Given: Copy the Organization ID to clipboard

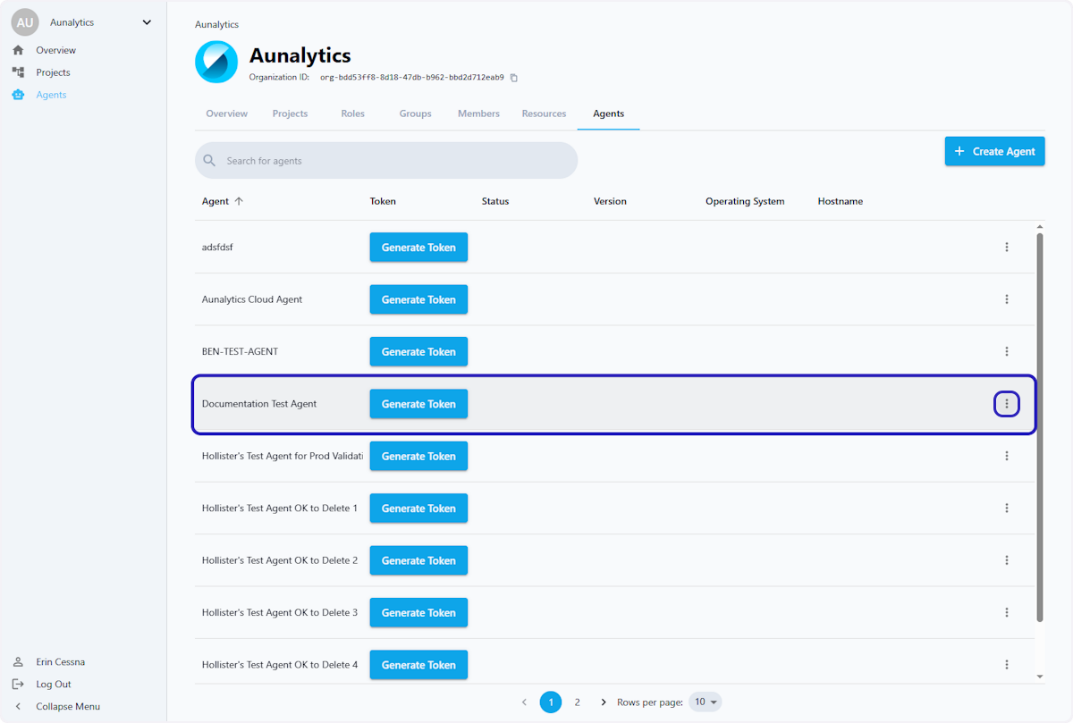Looking at the screenshot, I should pos(514,78).
